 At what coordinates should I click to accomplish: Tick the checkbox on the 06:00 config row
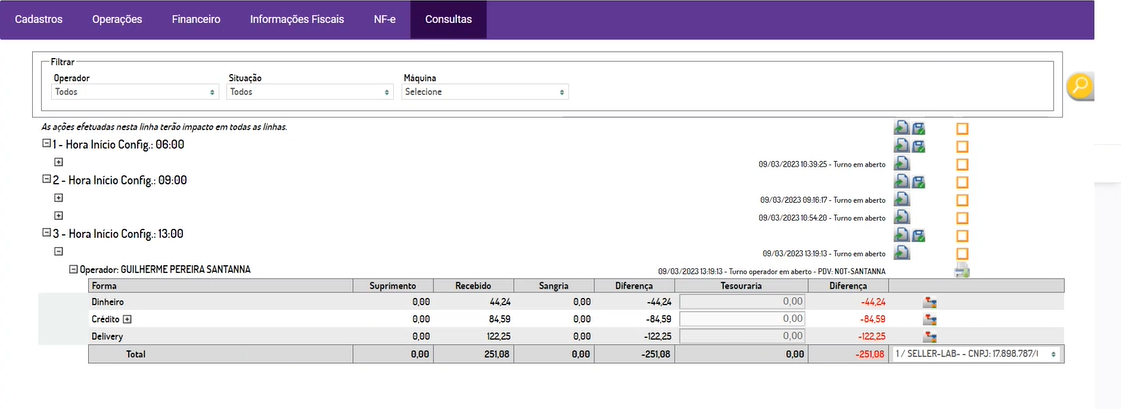[x=962, y=146]
